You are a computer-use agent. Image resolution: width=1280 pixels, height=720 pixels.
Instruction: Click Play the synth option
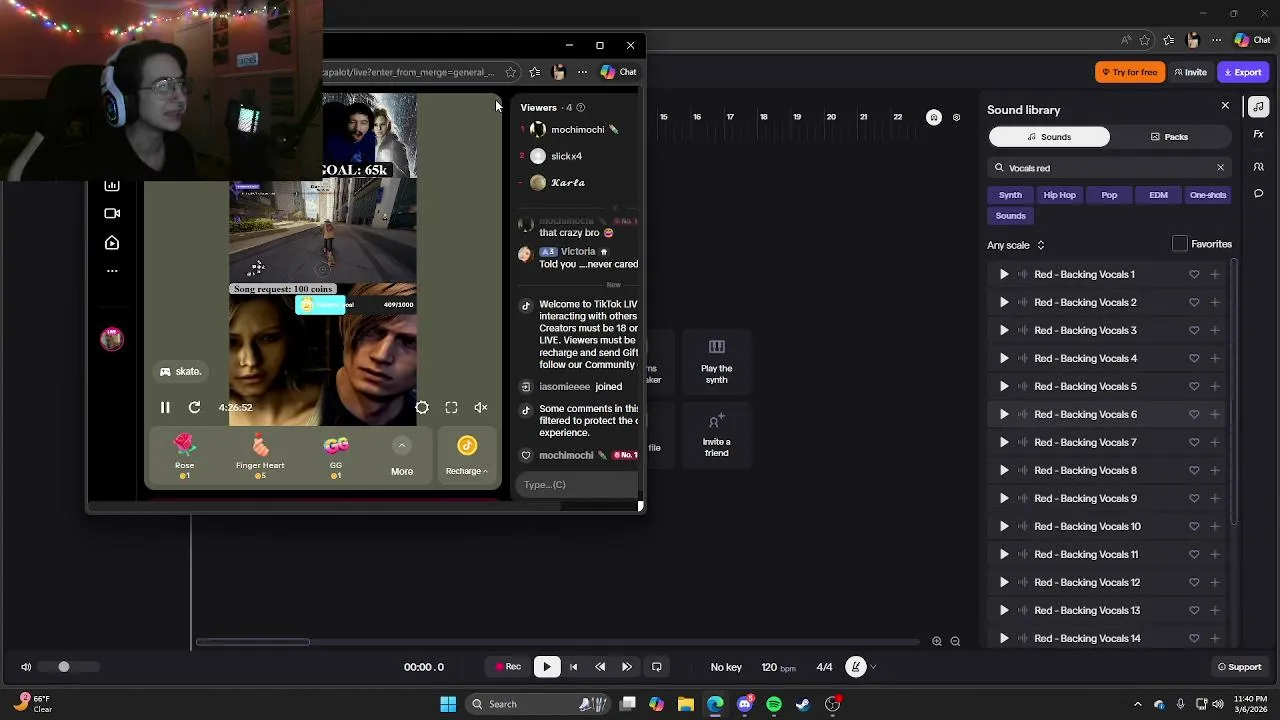click(716, 360)
